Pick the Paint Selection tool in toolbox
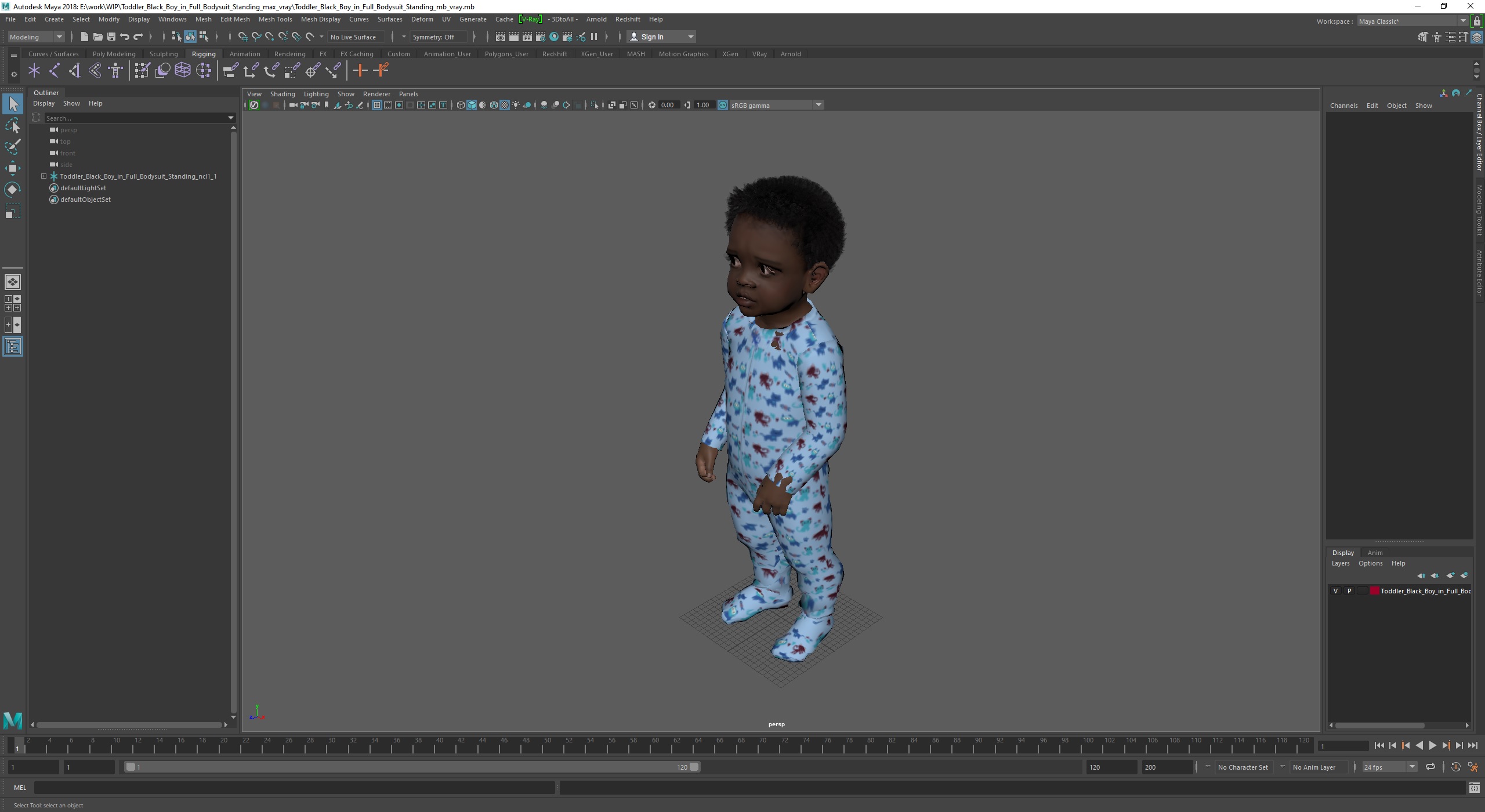 click(13, 147)
